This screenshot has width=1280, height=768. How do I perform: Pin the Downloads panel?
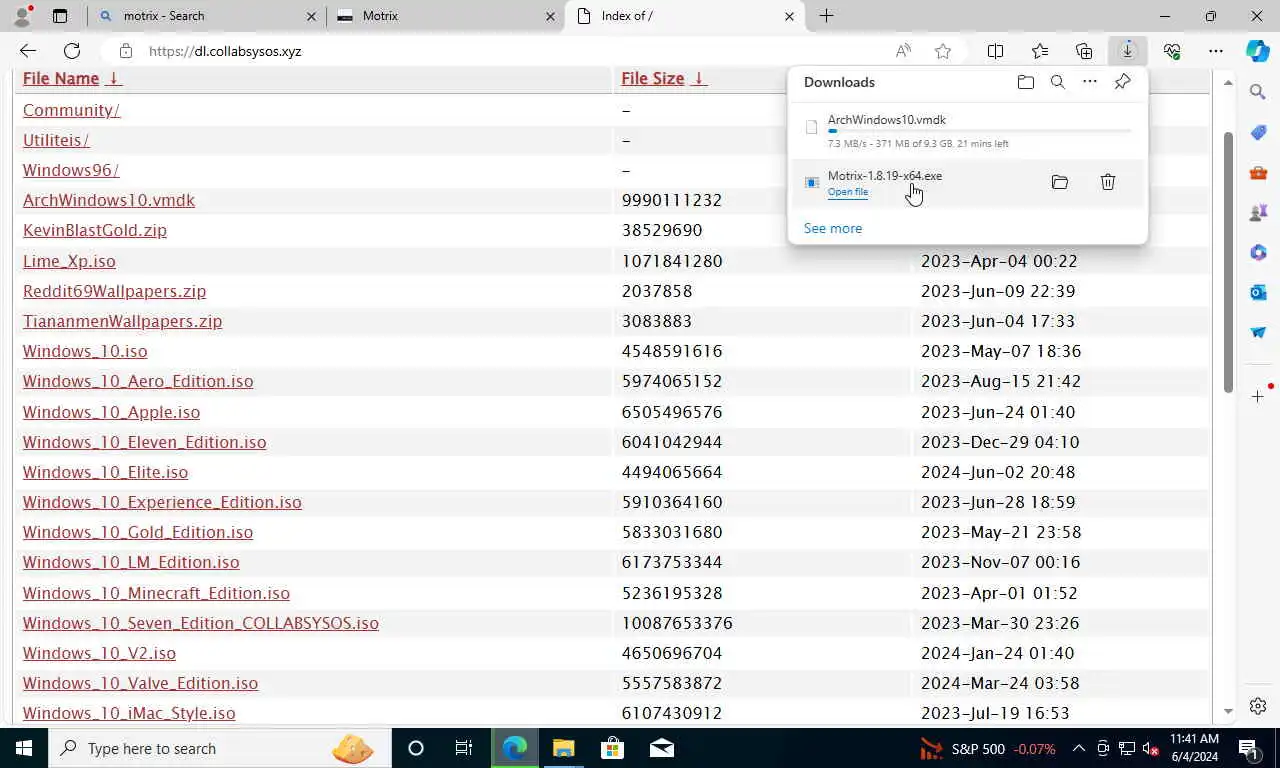click(x=1122, y=82)
